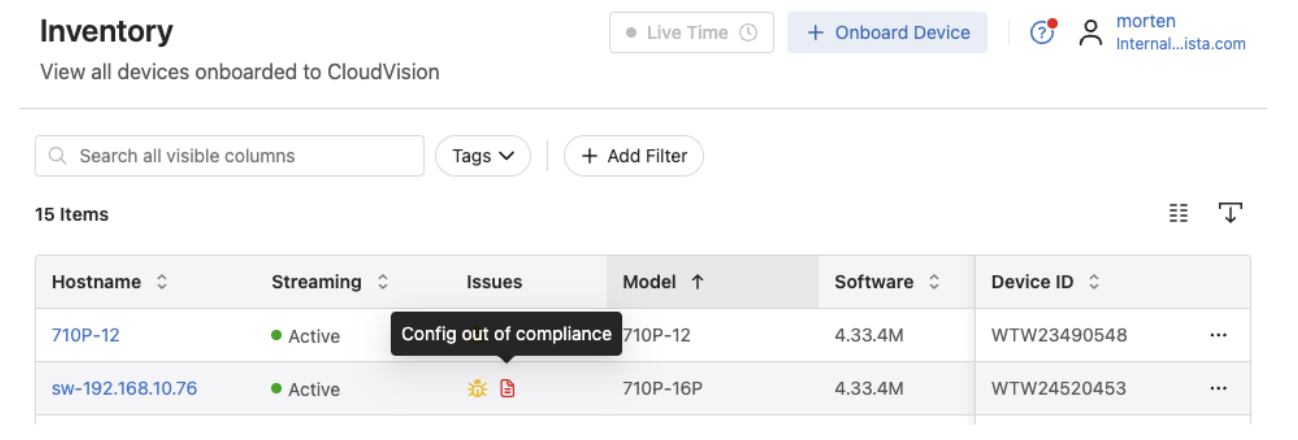Open row actions menu for 710P-12

[x=1217, y=336]
